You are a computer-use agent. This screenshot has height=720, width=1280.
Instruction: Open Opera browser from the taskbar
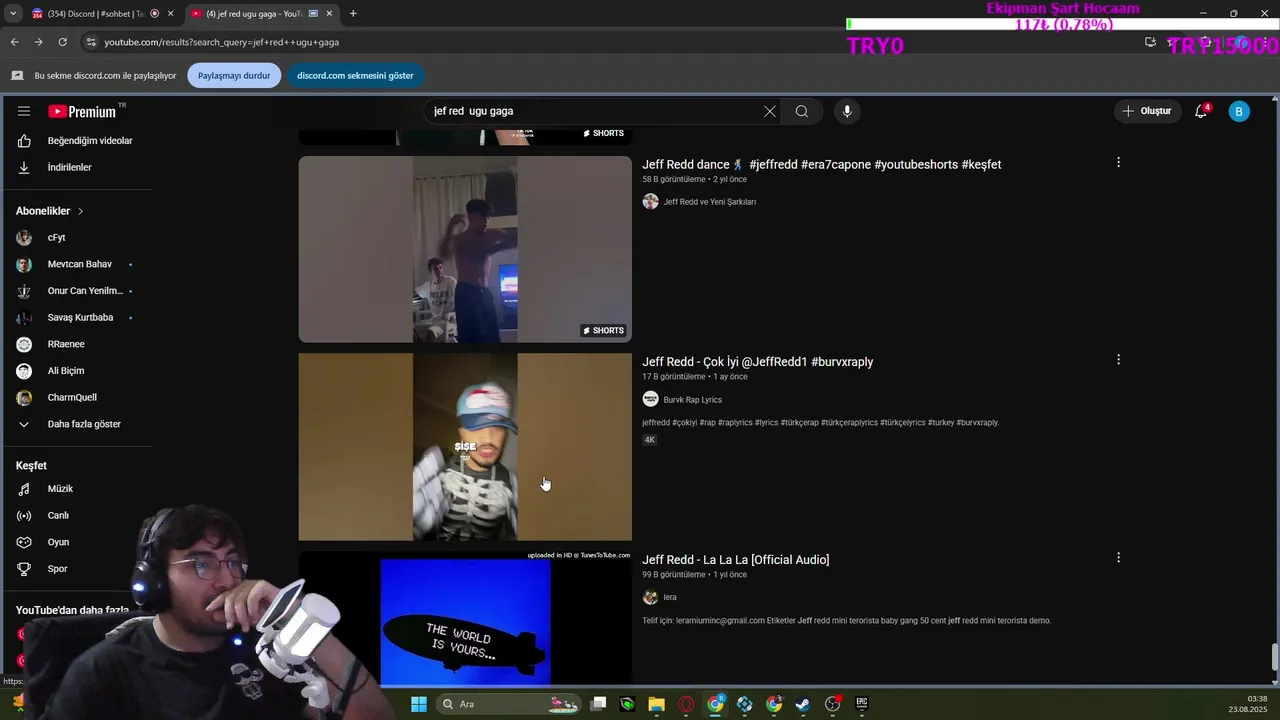click(686, 704)
